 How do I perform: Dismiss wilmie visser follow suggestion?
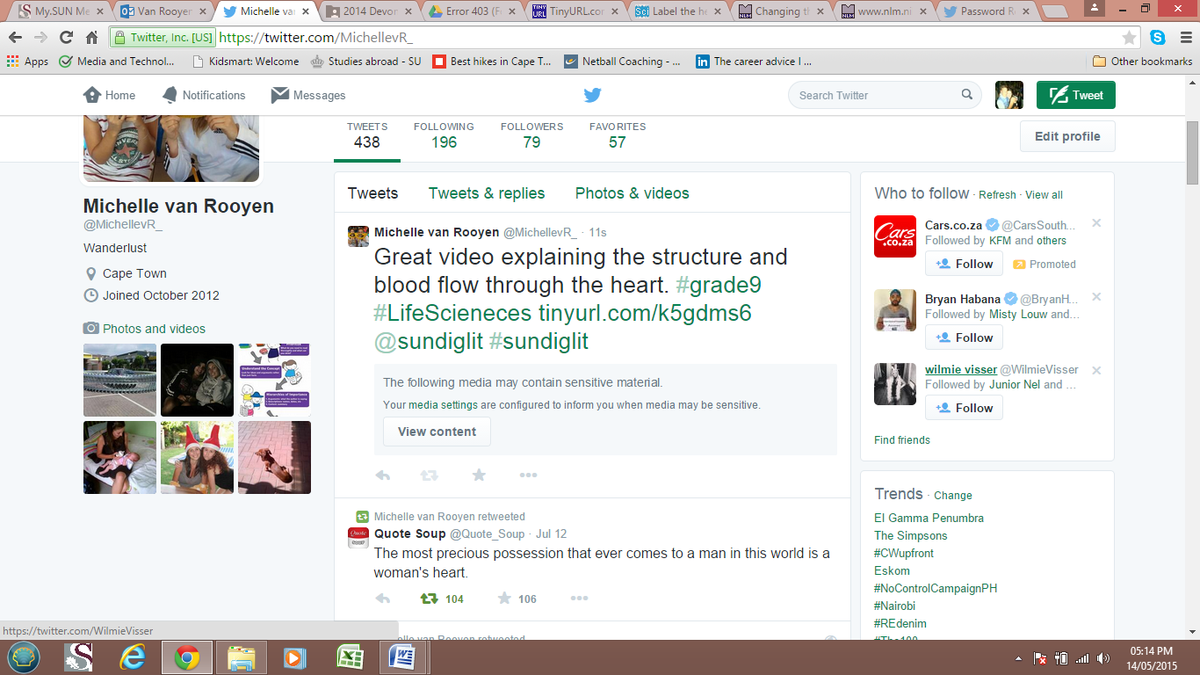(1097, 370)
